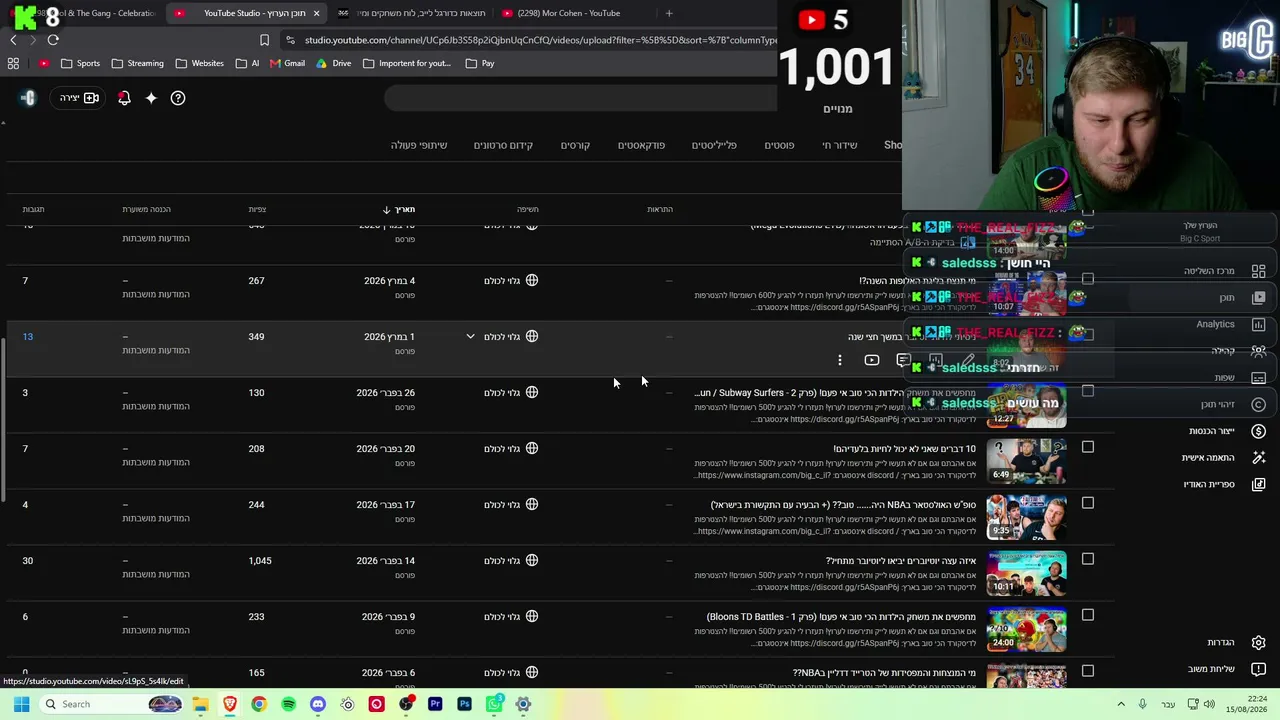
Task: Click the globe visibility icon in the 20 February row
Action: 532,448
